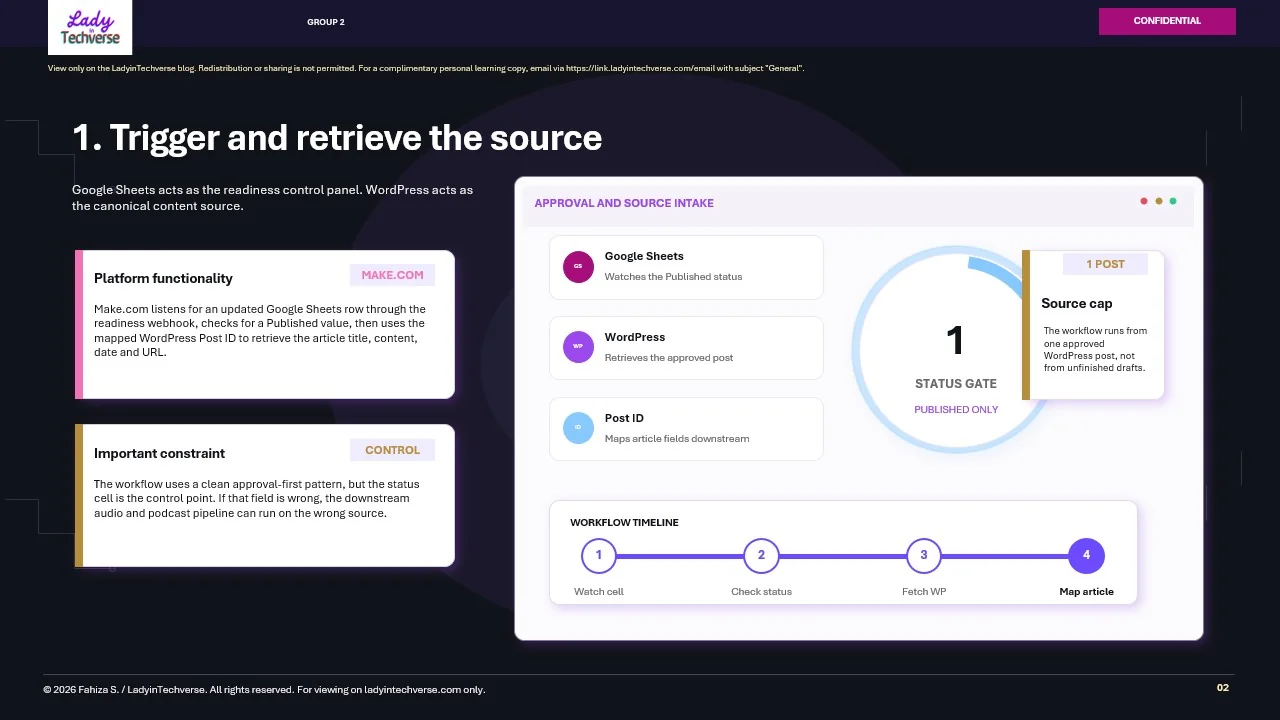The image size is (1280, 720).
Task: Click the GROUP 2 label
Action: [x=326, y=22]
